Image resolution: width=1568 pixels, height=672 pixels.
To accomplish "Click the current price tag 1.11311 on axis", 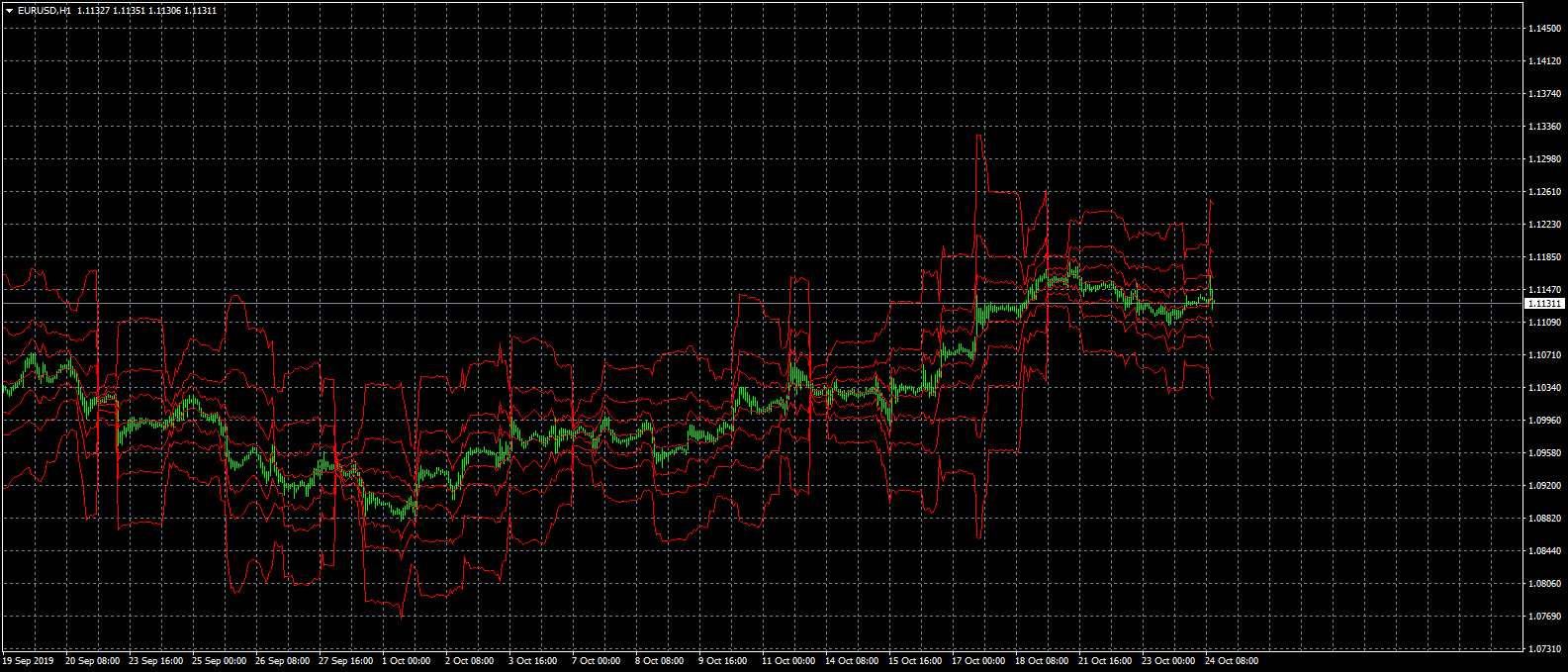I will [1545, 304].
